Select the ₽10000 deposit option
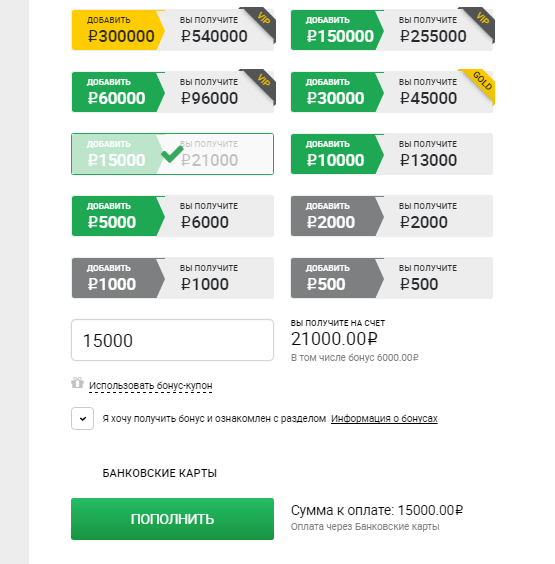The image size is (555, 564). tap(392, 154)
